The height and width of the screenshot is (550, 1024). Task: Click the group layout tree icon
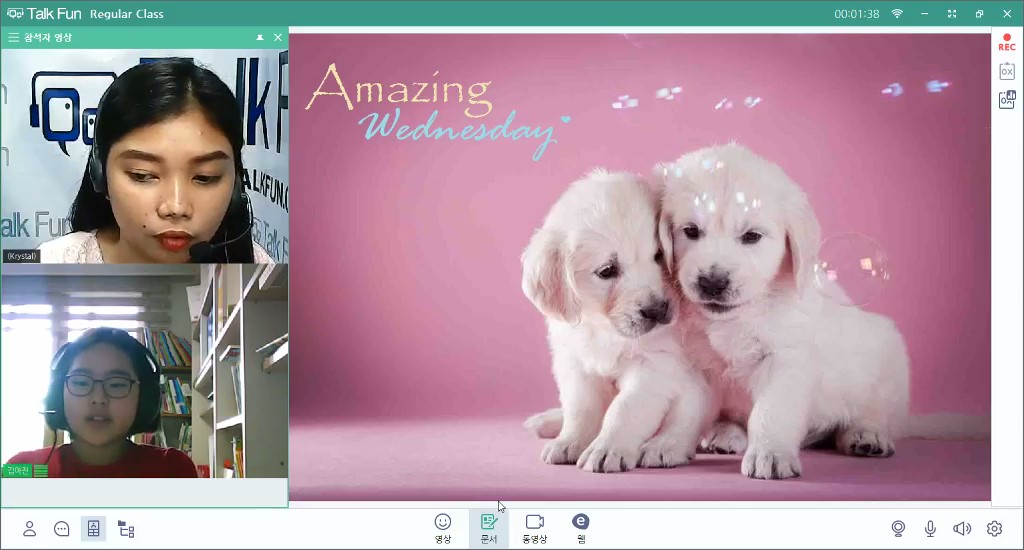[x=126, y=529]
